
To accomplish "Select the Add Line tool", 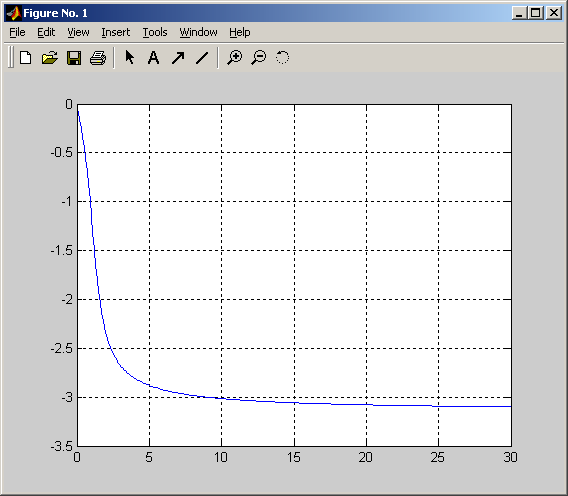I will tap(202, 58).
